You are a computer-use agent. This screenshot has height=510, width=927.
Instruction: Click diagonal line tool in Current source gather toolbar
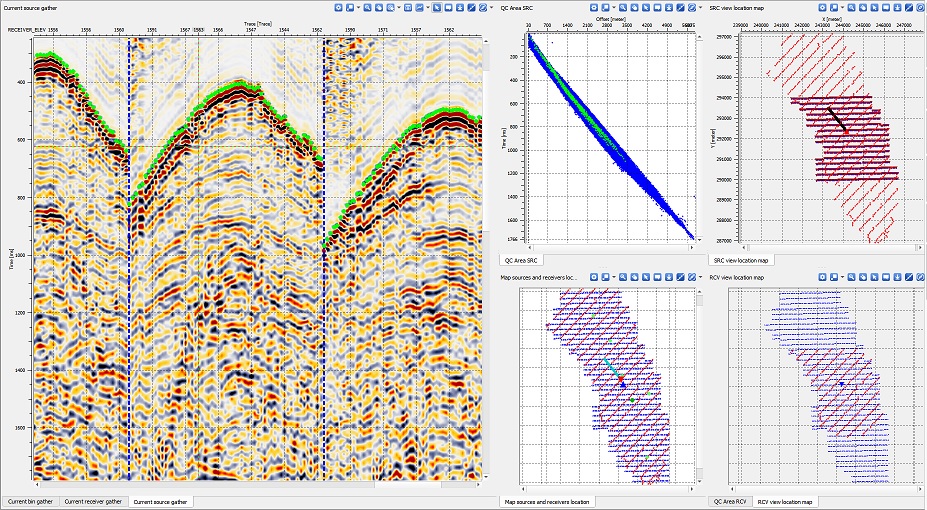pos(471,8)
